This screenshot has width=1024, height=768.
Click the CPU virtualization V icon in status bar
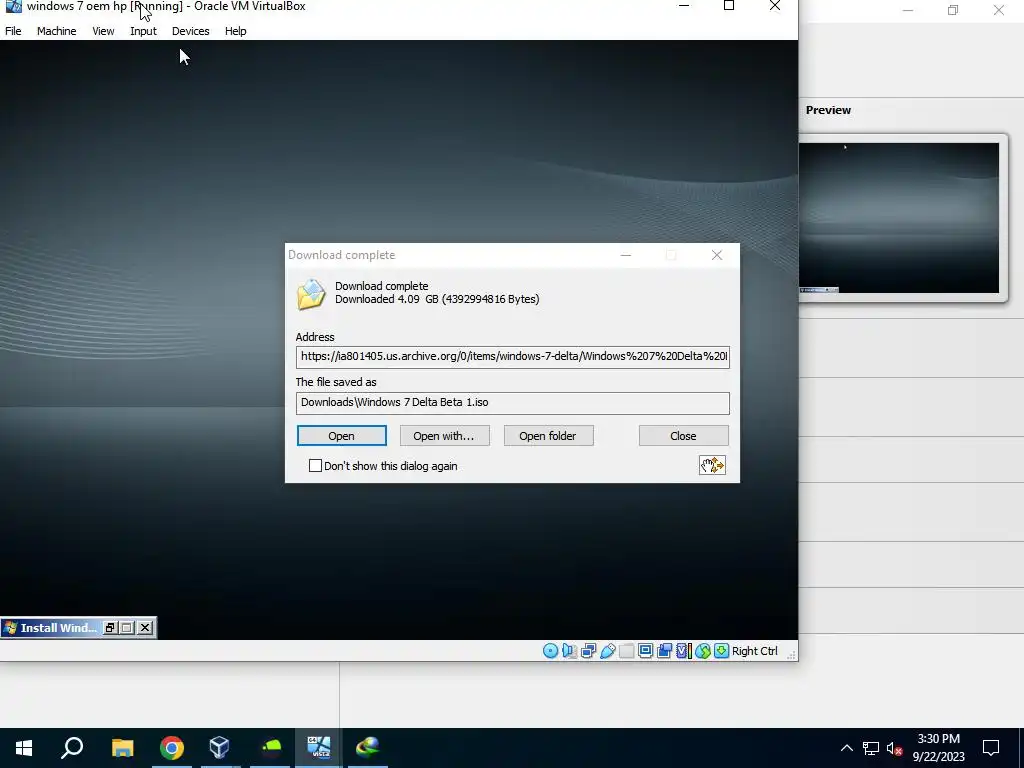click(x=683, y=650)
